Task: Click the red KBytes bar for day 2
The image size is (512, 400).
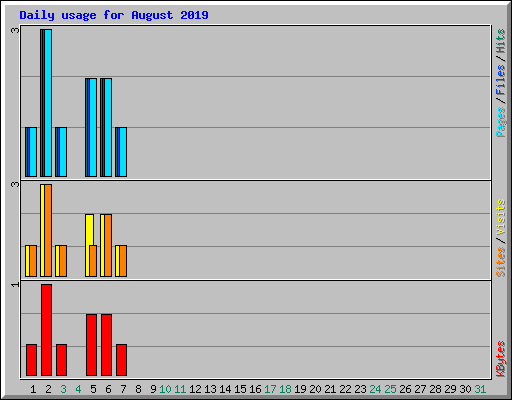Action: (46, 330)
